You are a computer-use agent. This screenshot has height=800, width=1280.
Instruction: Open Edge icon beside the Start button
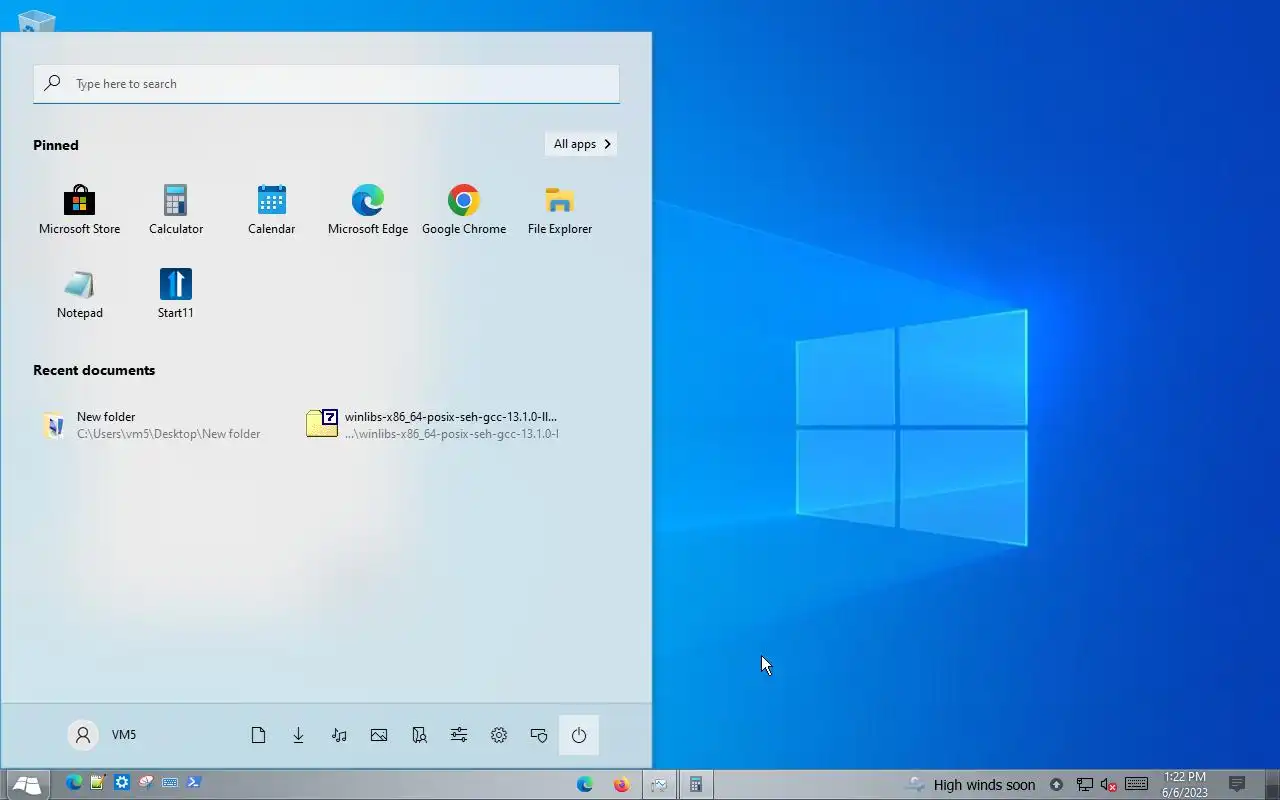pos(74,783)
